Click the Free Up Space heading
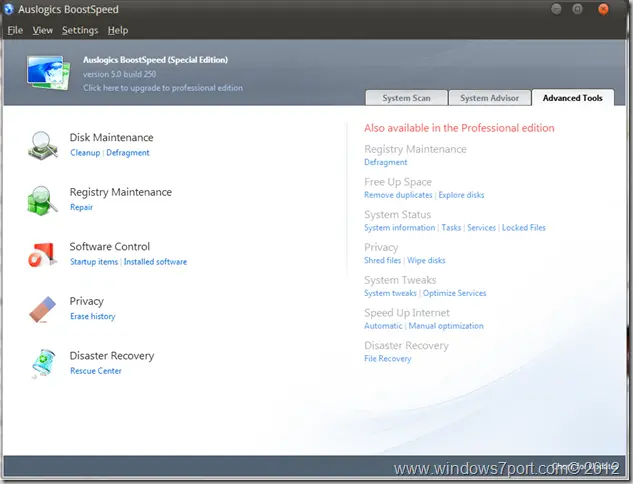The height and width of the screenshot is (484, 633). pos(398,182)
